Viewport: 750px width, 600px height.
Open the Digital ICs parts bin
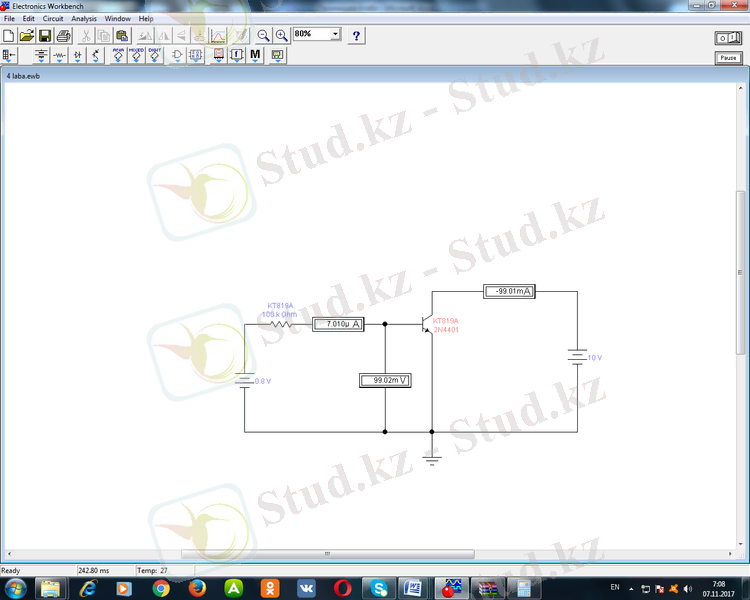point(154,56)
